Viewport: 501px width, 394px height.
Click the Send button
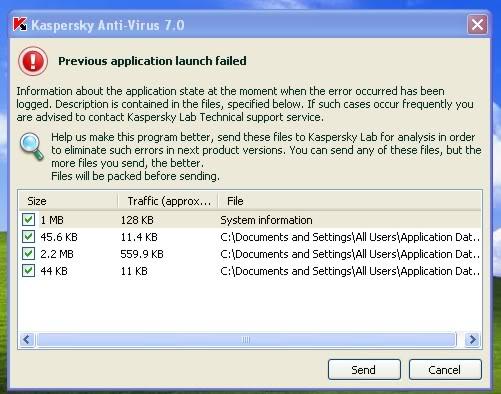364,370
